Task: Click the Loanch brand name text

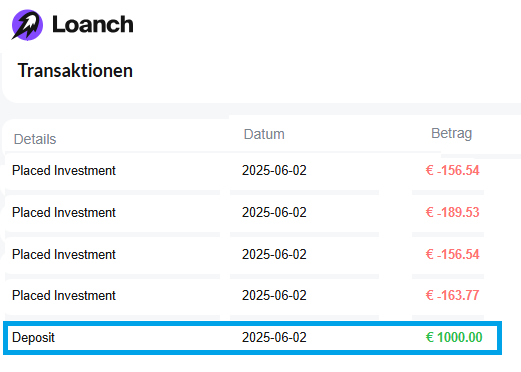Action: tap(93, 25)
